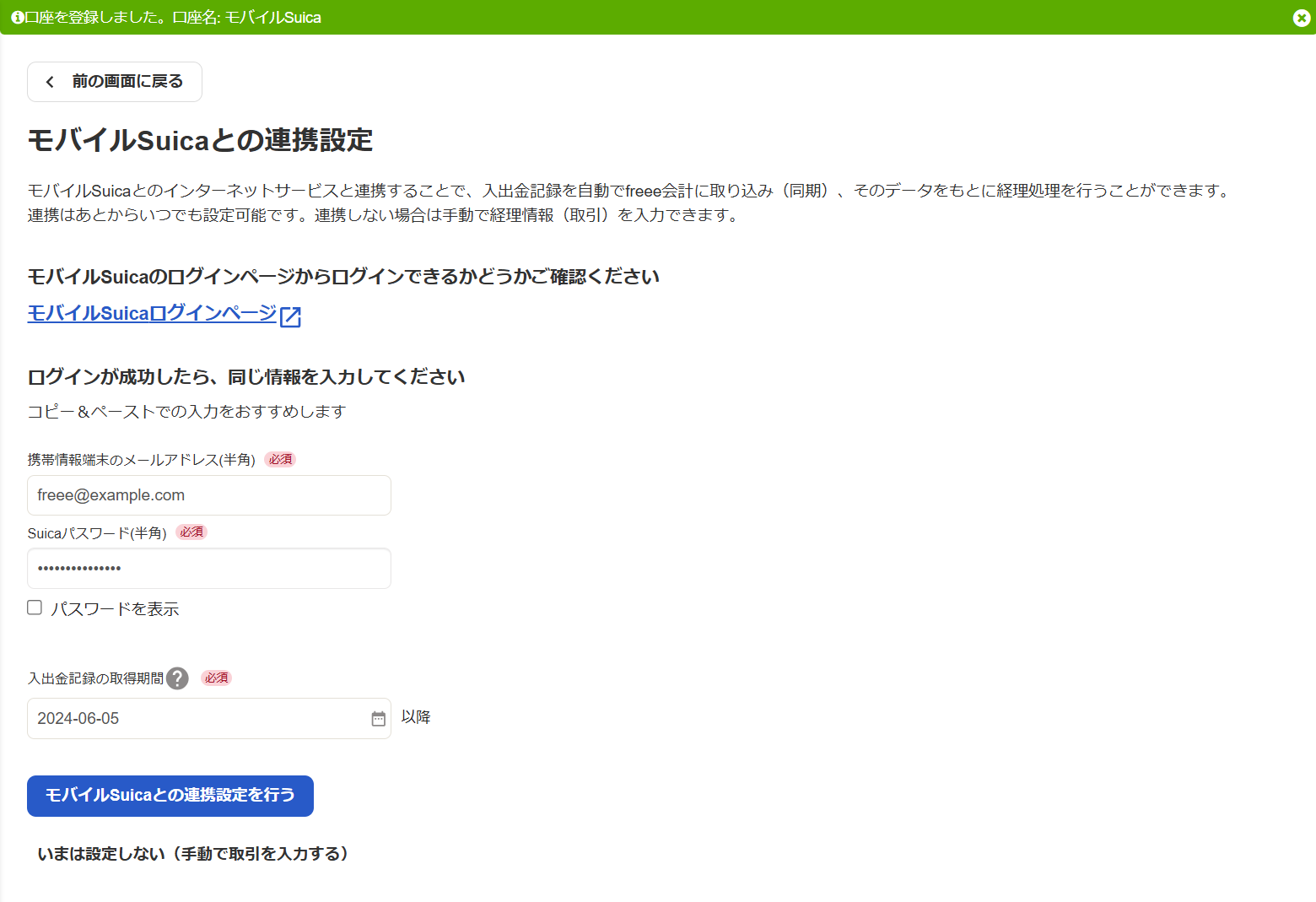Focus the Suica password input field

click(209, 569)
